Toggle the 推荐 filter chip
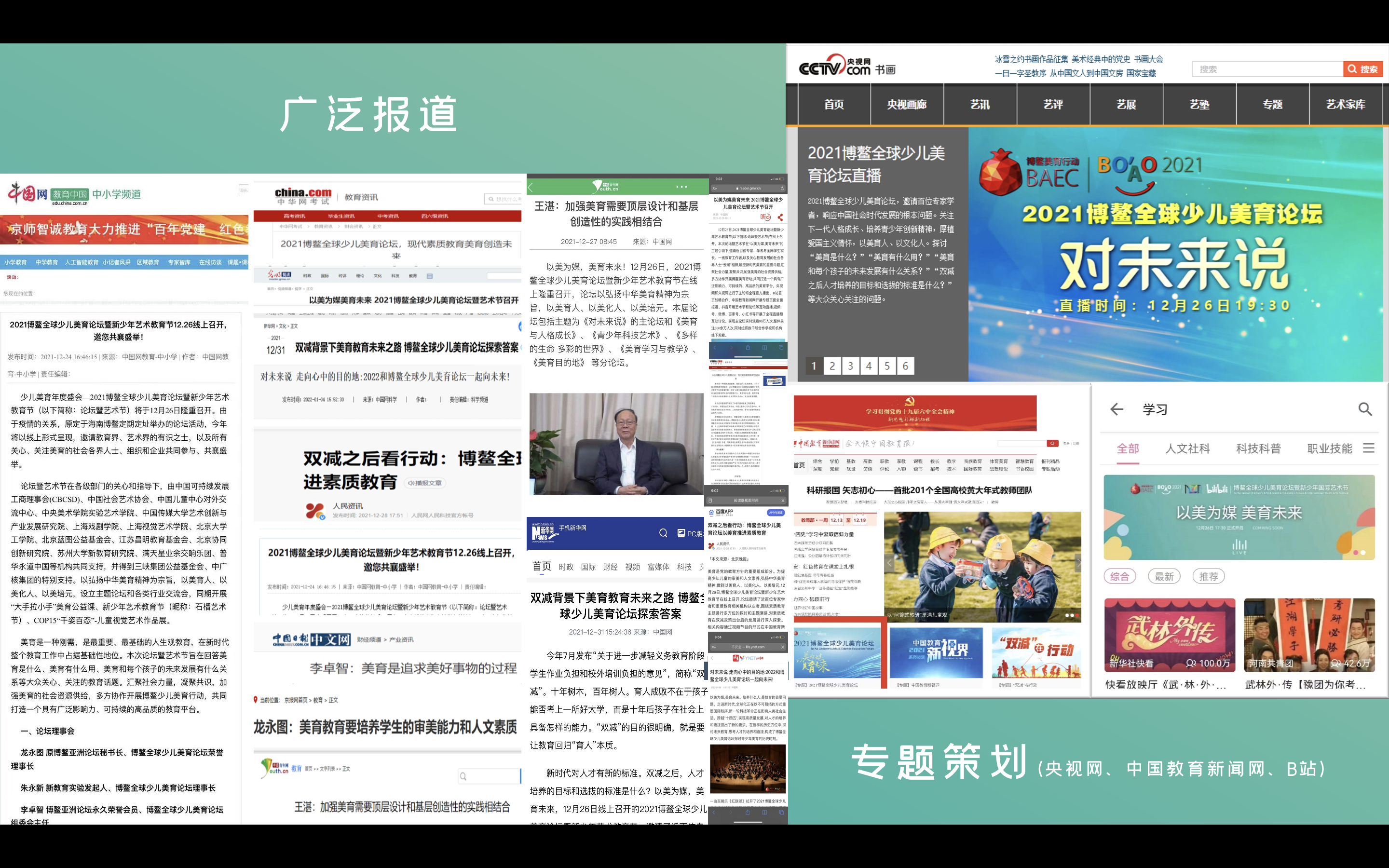Viewport: 1389px width, 868px height. 1208,576
